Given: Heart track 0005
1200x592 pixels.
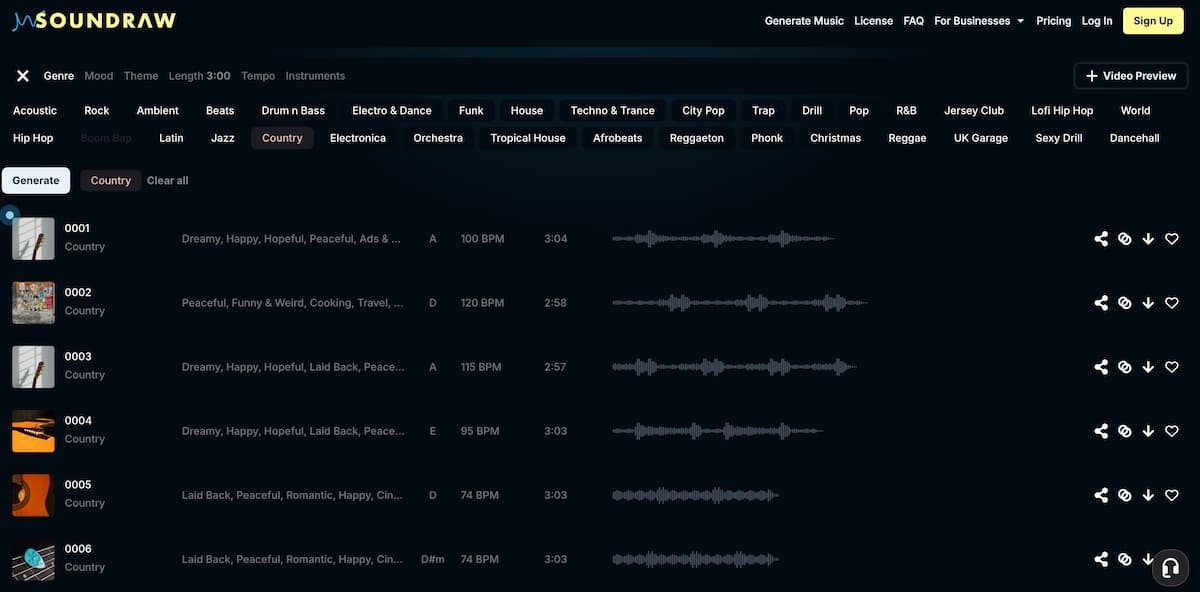Looking at the screenshot, I should click(x=1172, y=495).
